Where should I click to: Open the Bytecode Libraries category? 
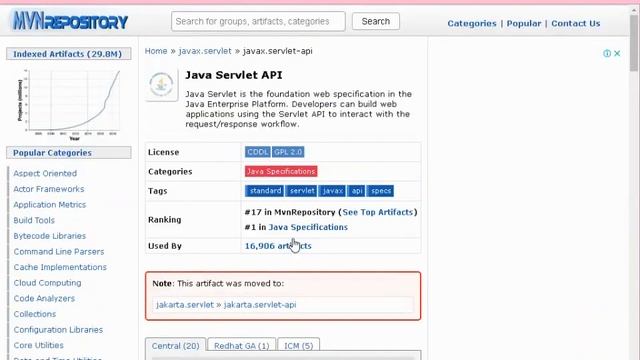[50, 236]
